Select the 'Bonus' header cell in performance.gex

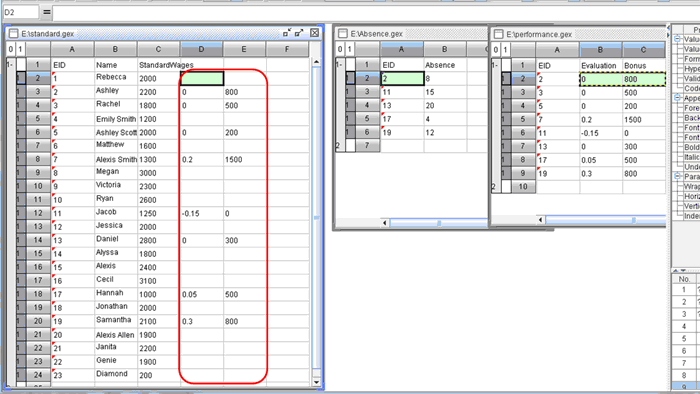(644, 66)
